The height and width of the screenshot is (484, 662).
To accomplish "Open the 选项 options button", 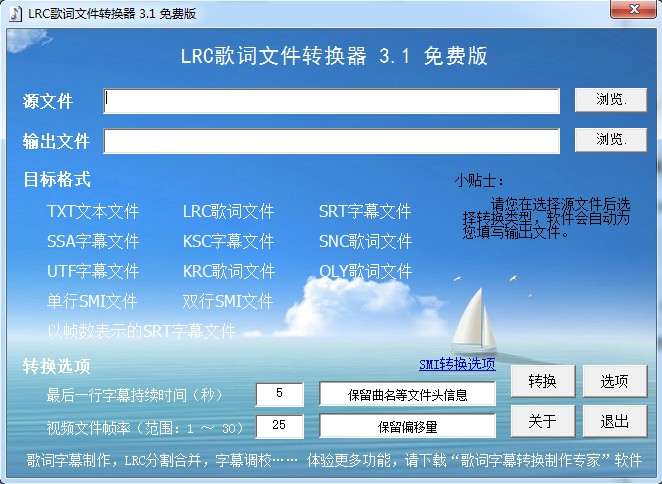I will point(615,381).
